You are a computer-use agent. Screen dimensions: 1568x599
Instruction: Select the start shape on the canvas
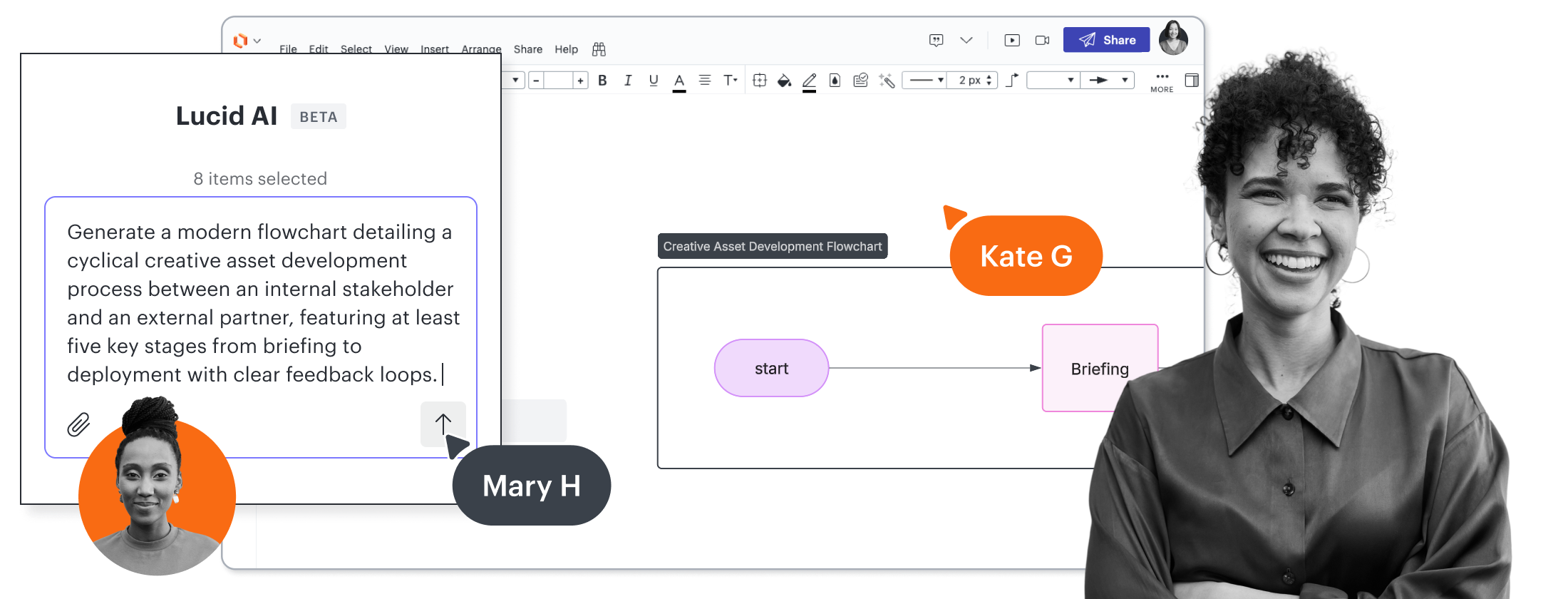pyautogui.click(x=771, y=368)
